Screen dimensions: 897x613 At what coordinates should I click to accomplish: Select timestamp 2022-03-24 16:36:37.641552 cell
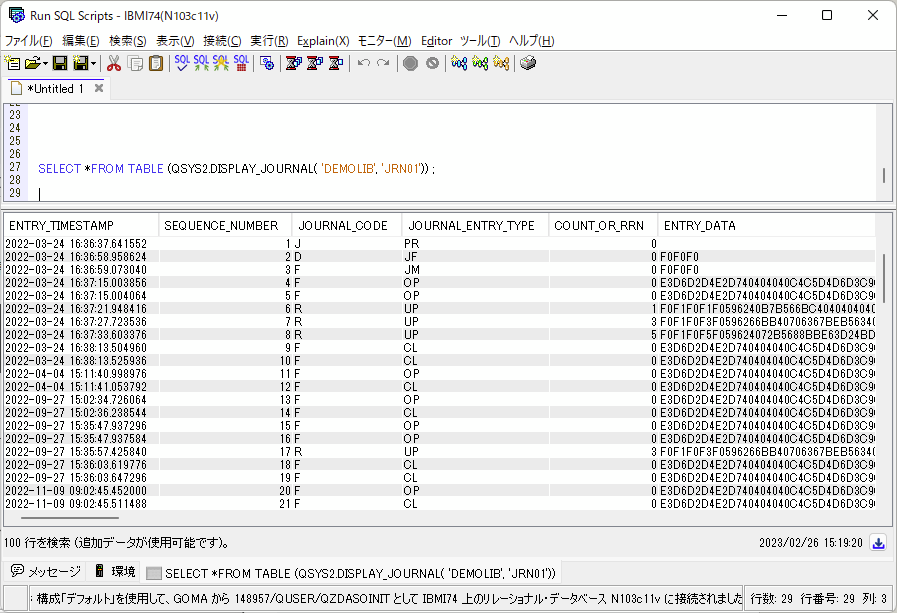(x=76, y=244)
